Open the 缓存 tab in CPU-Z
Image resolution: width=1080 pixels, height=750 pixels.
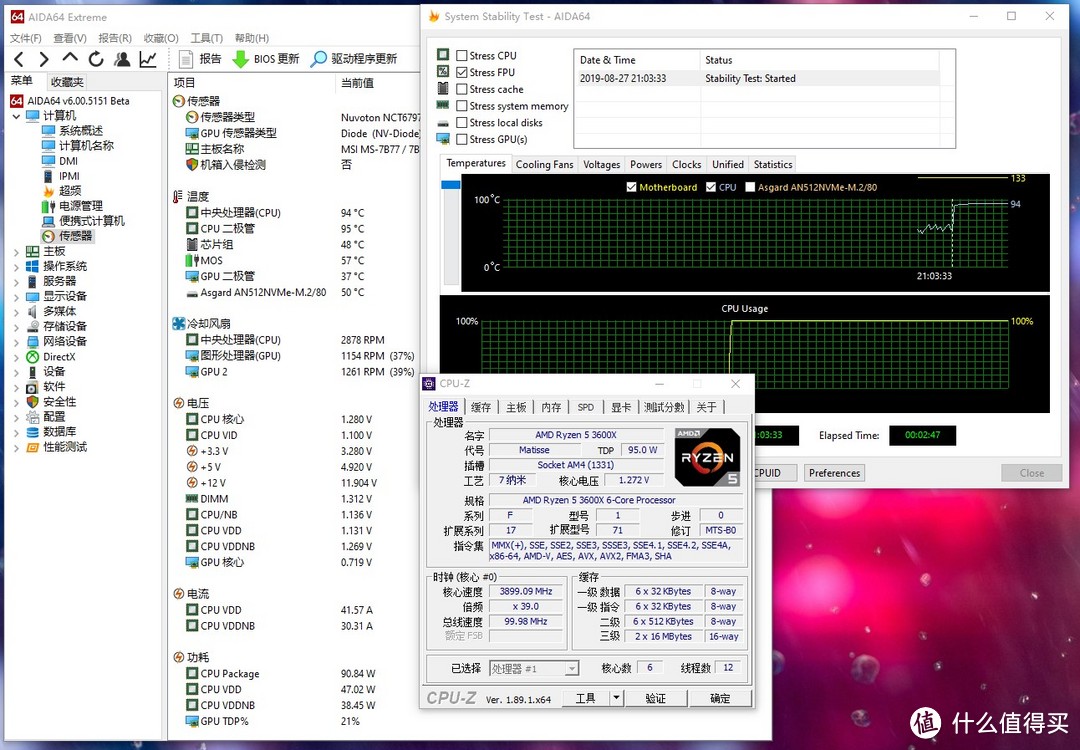pyautogui.click(x=481, y=407)
